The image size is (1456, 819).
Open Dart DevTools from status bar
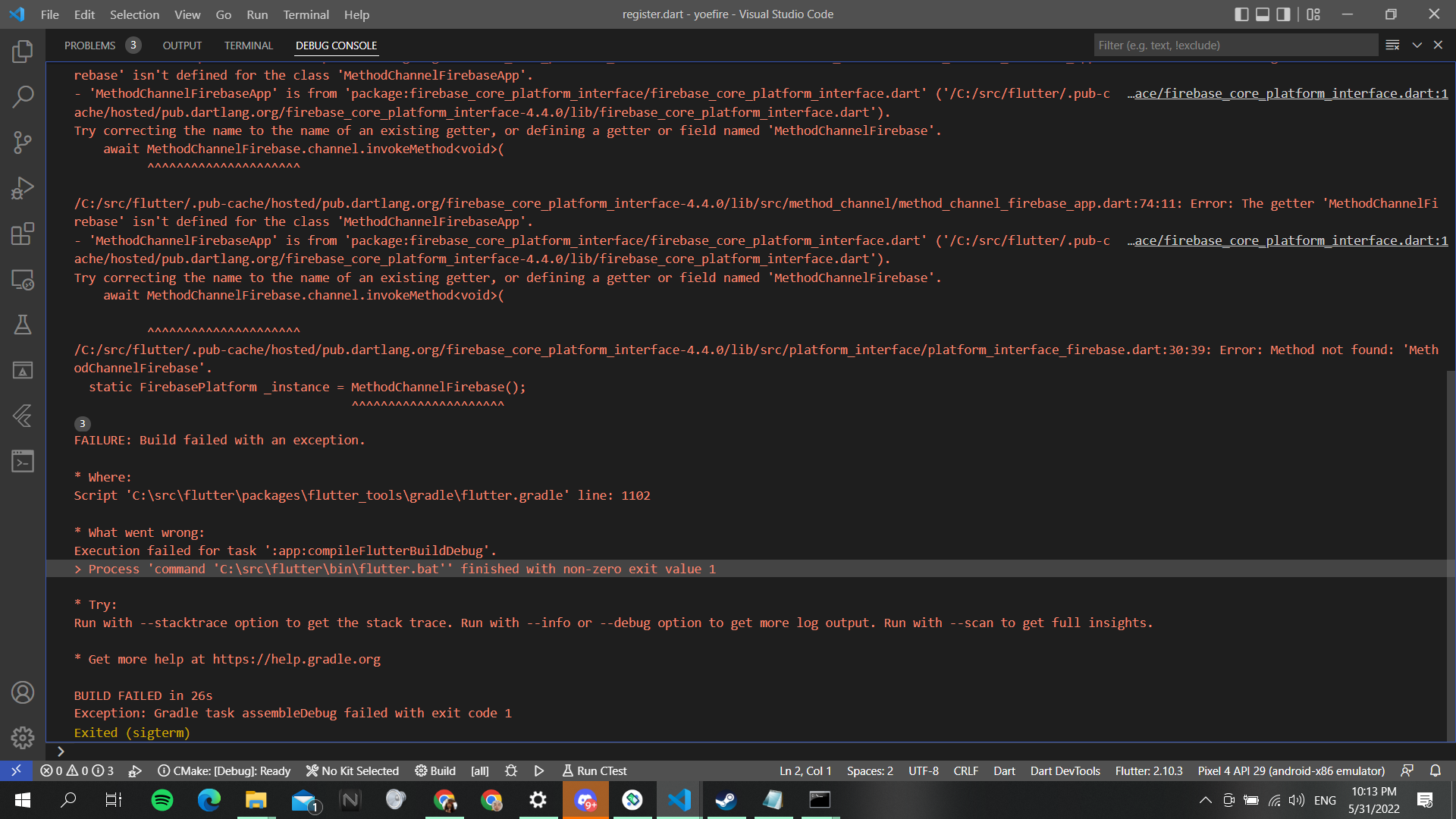tap(1065, 770)
